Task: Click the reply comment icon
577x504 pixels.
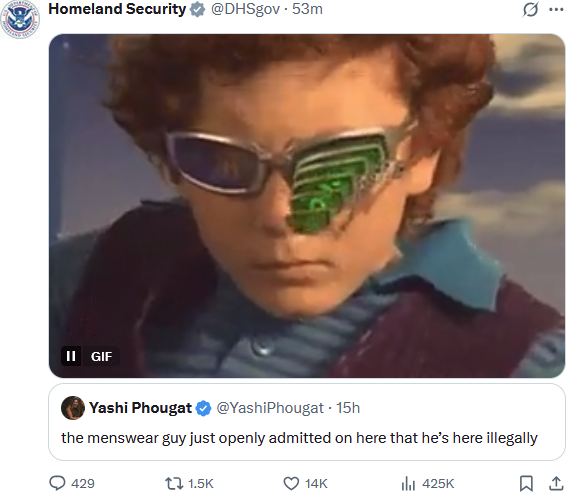Action: (57, 483)
